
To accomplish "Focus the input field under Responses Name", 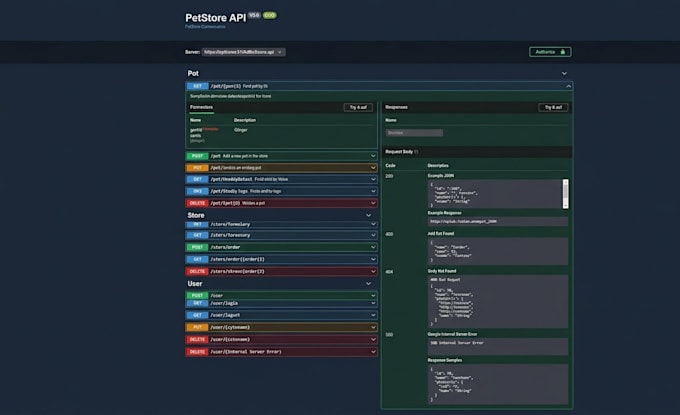I will click(x=414, y=133).
